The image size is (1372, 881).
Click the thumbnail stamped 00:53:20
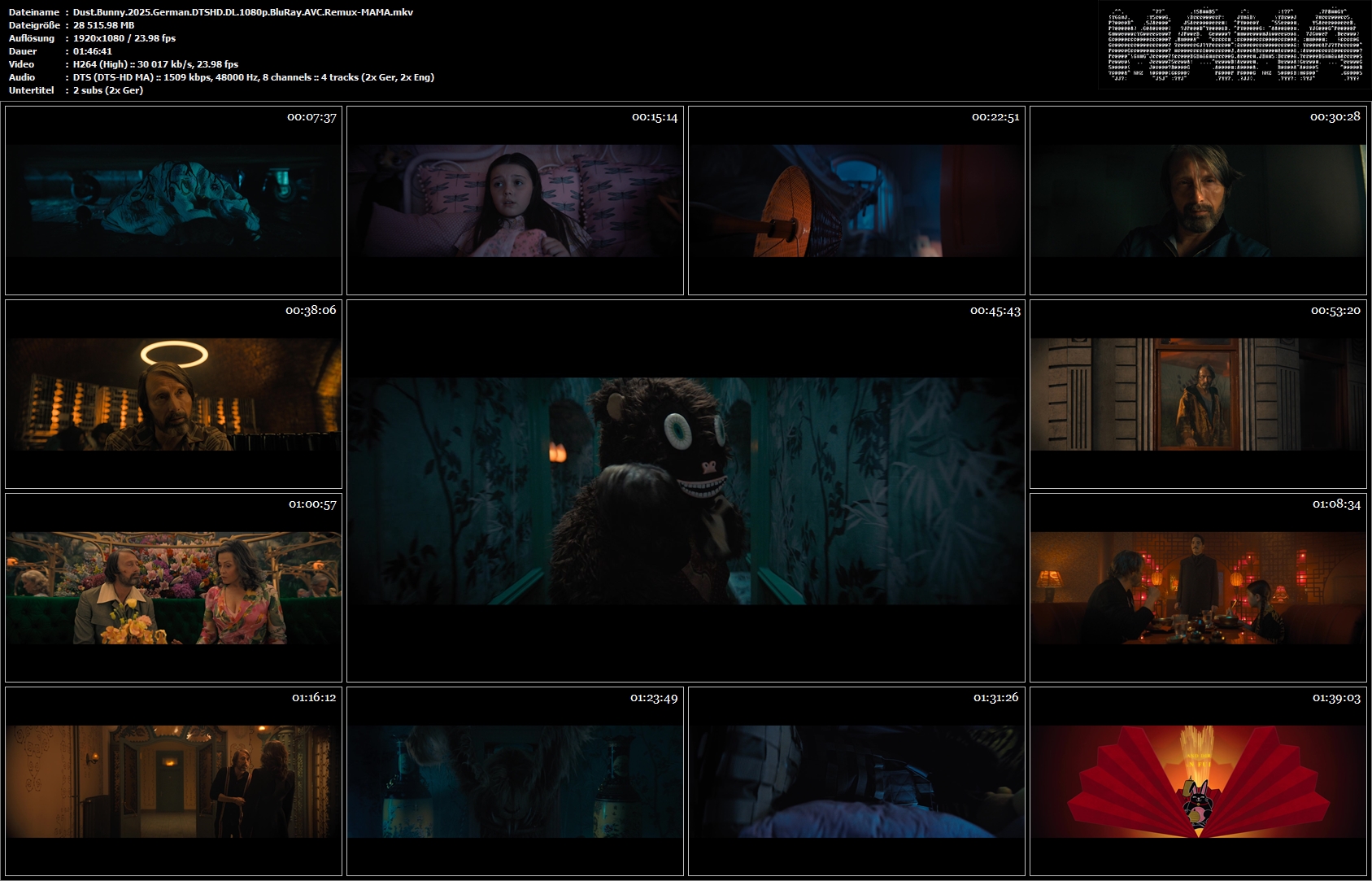point(1198,394)
